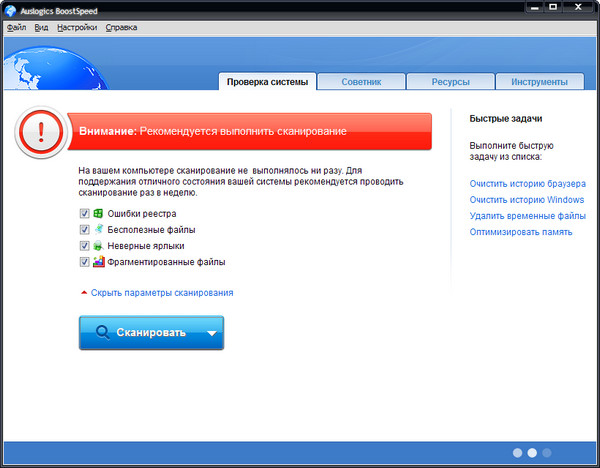The width and height of the screenshot is (600, 468).
Task: Open the Файл menu
Action: [x=16, y=28]
